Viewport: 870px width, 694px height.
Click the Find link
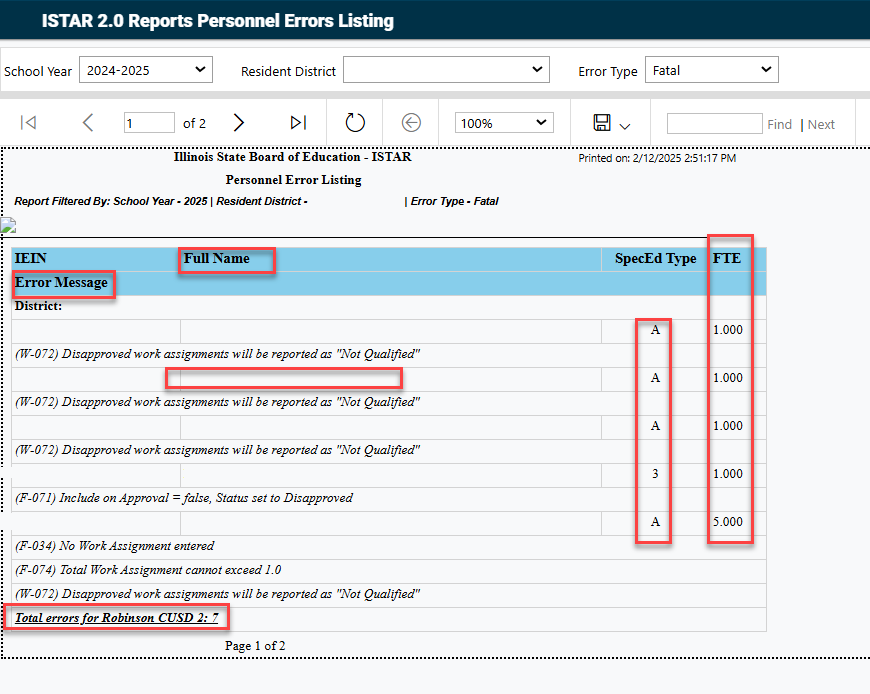[x=780, y=124]
